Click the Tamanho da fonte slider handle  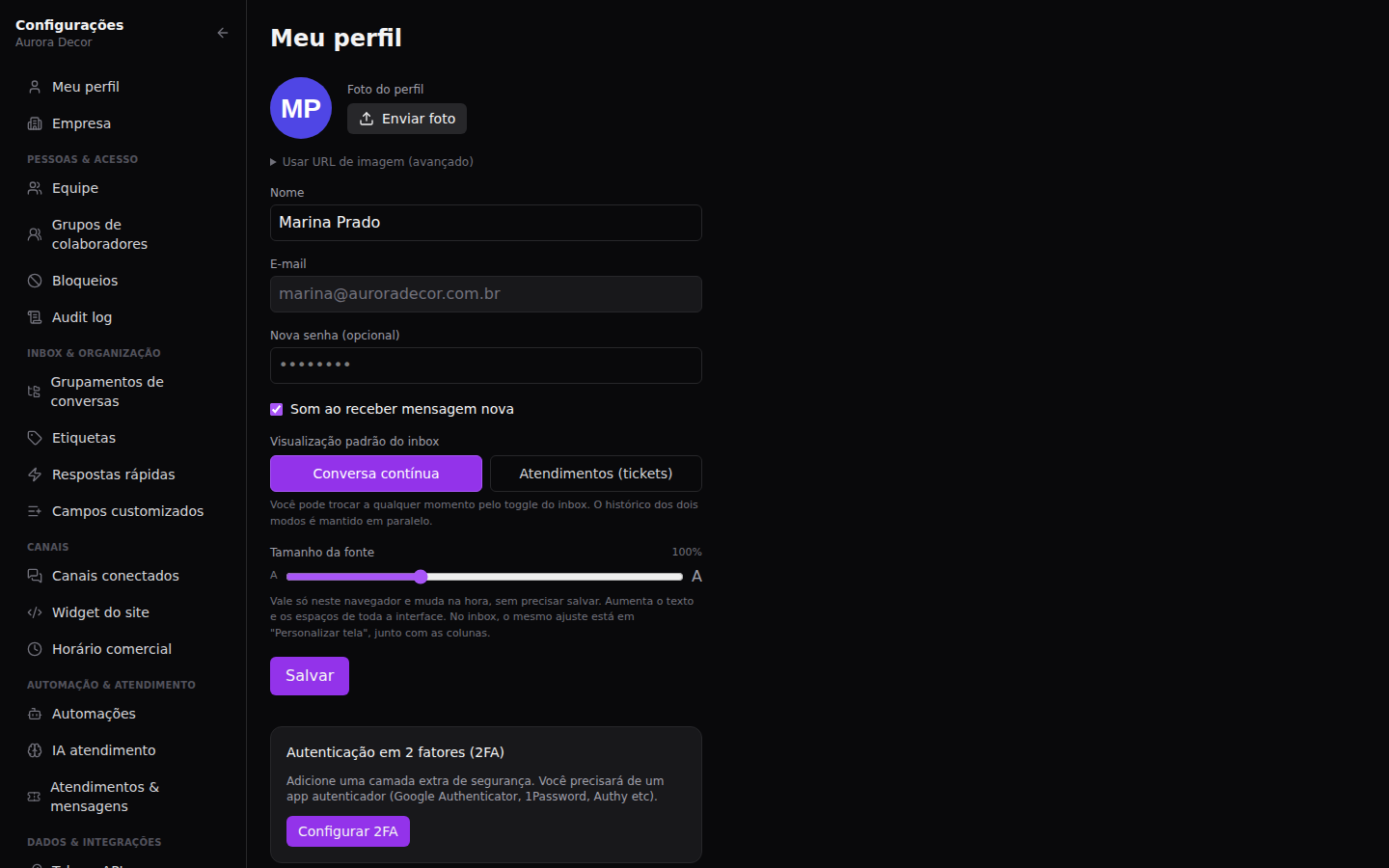click(421, 577)
